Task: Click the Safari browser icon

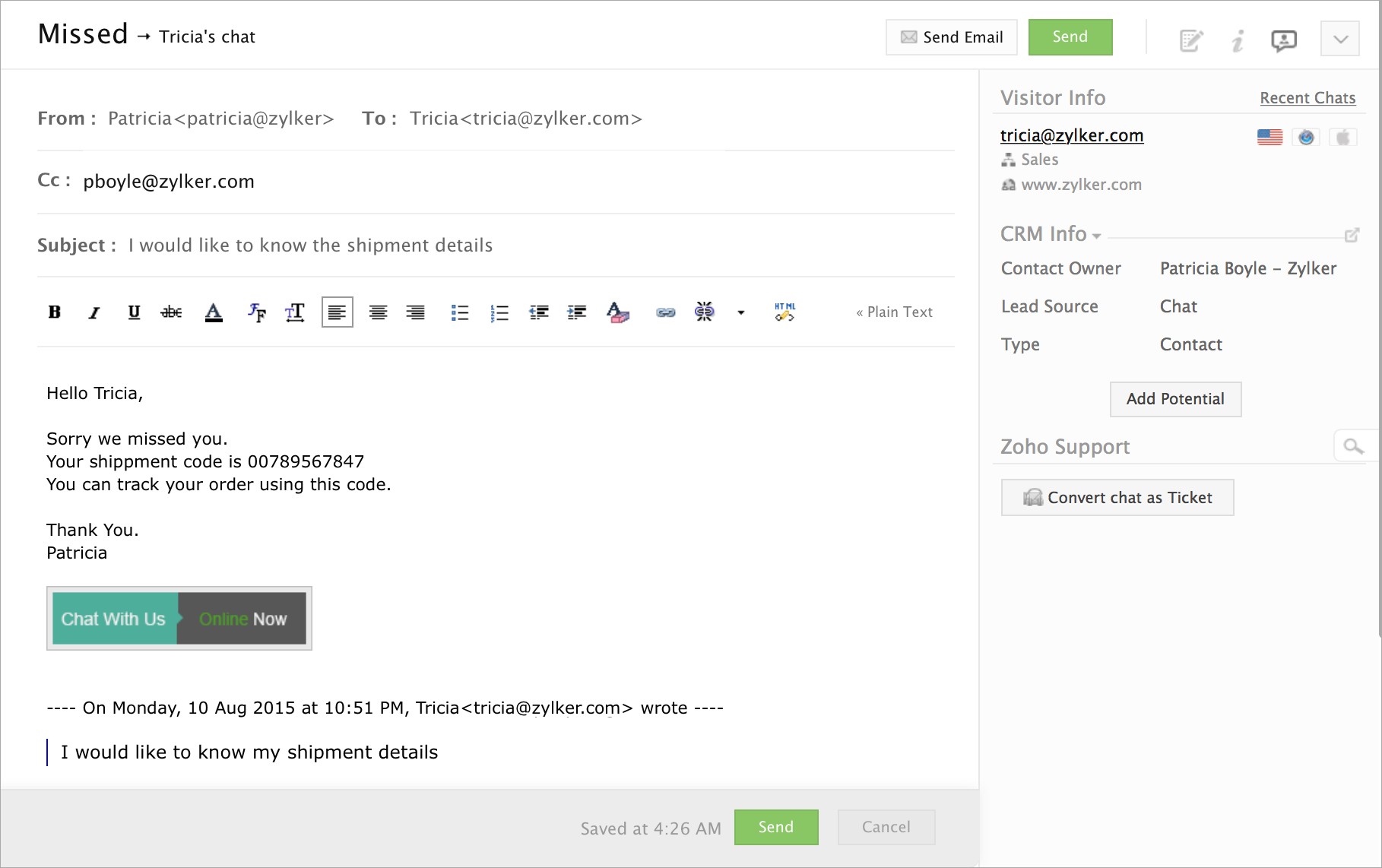Action: (1306, 138)
